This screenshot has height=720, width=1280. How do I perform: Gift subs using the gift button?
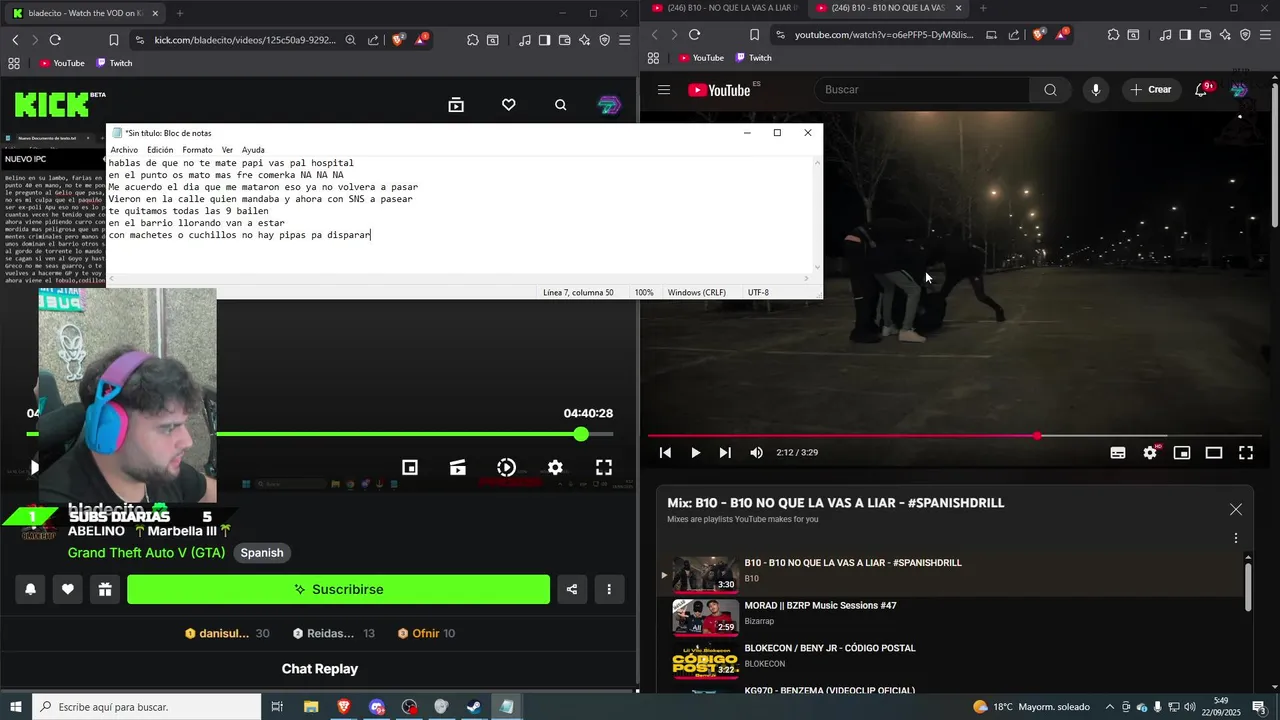coord(104,589)
